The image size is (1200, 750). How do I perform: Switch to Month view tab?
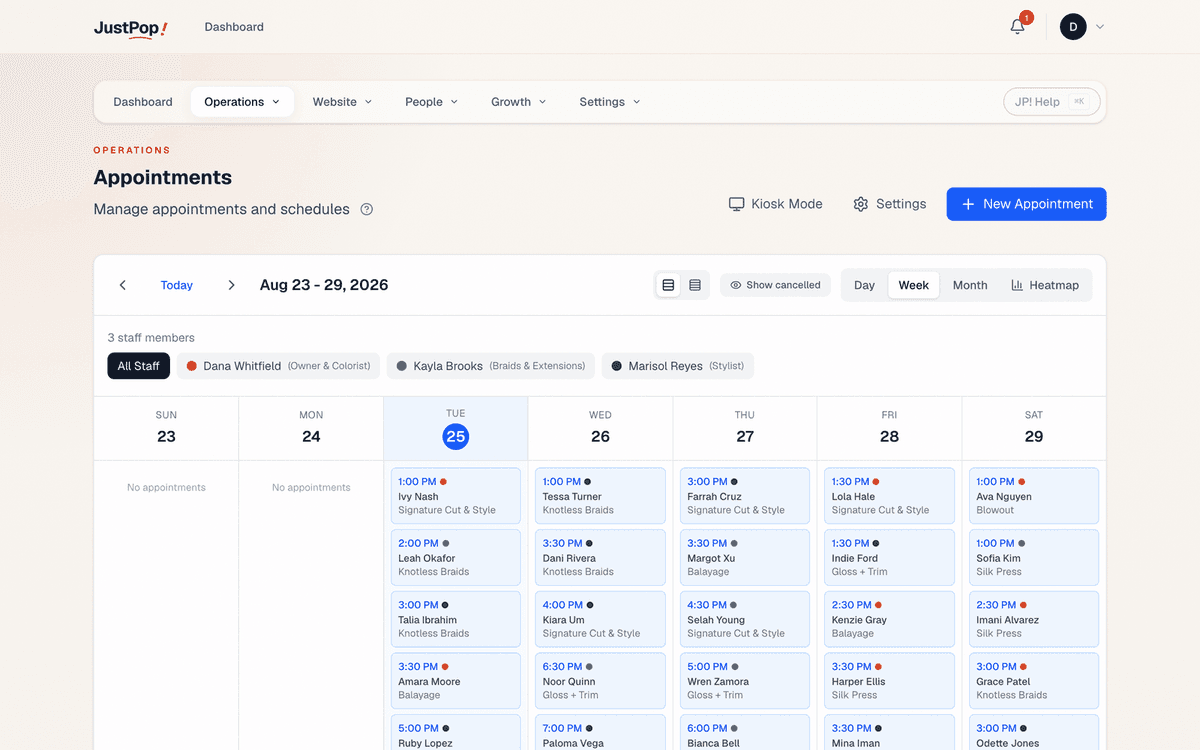click(970, 285)
